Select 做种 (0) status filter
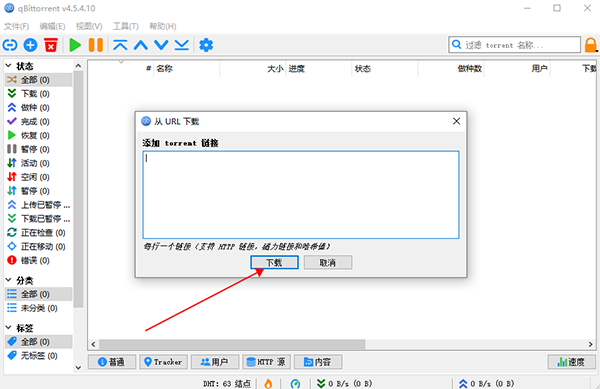This screenshot has width=600, height=389. tap(38, 107)
